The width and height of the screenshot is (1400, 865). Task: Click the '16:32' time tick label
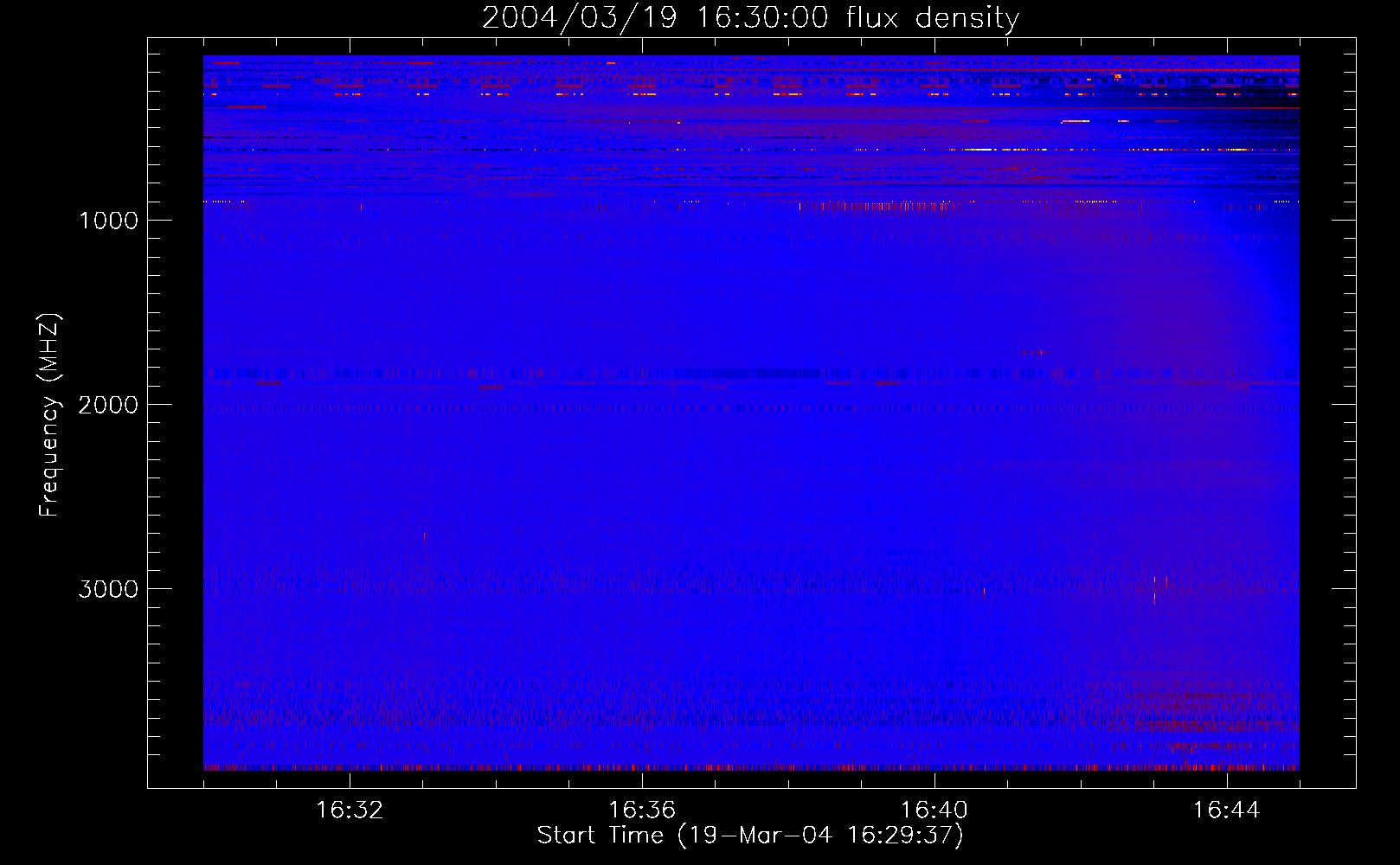tap(350, 811)
